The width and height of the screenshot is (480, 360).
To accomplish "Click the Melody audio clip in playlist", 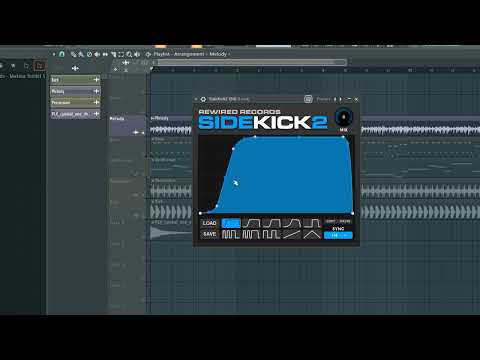I will (171, 126).
